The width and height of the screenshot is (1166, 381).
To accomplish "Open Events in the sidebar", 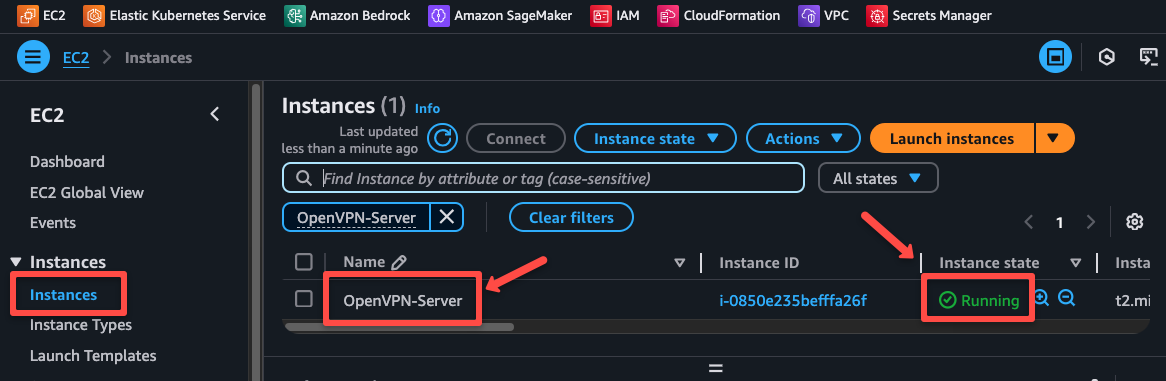I will (x=53, y=222).
